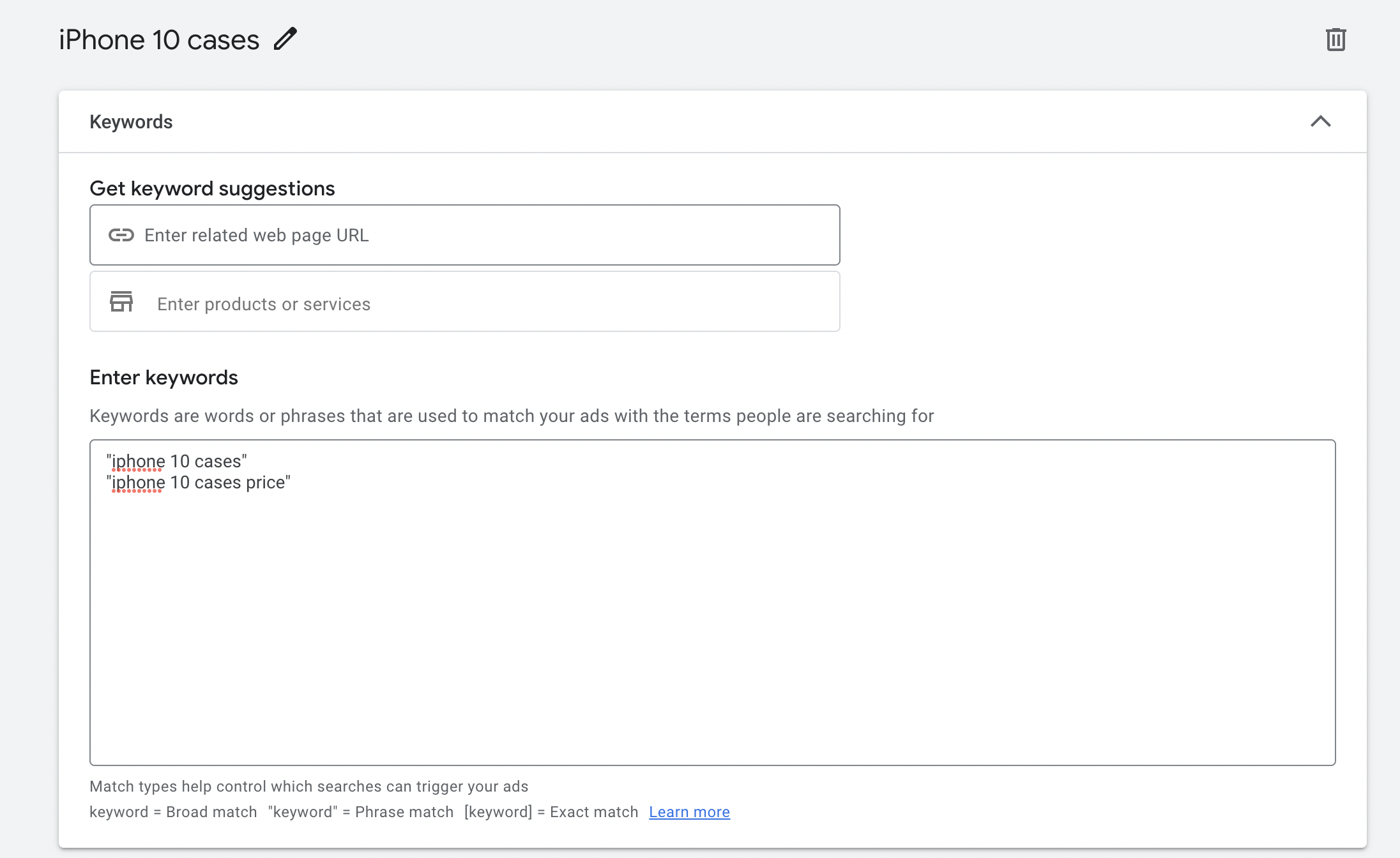Screen dimensions: 1400x858
Task: Click the Broad match hint text
Action: 173,812
